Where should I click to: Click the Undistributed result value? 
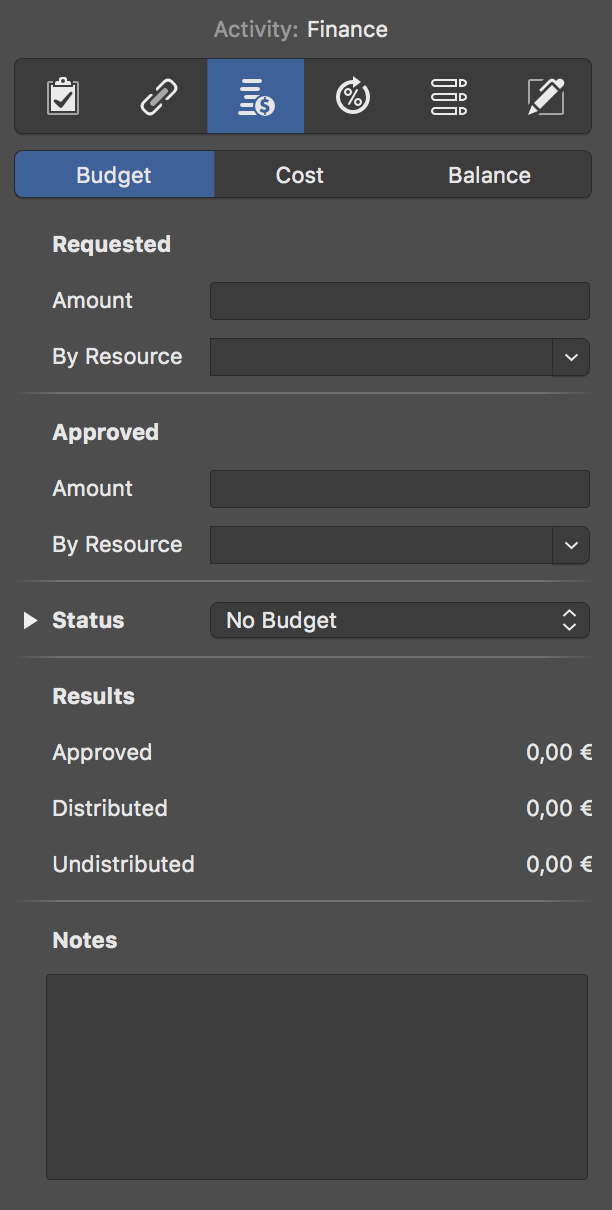[559, 864]
